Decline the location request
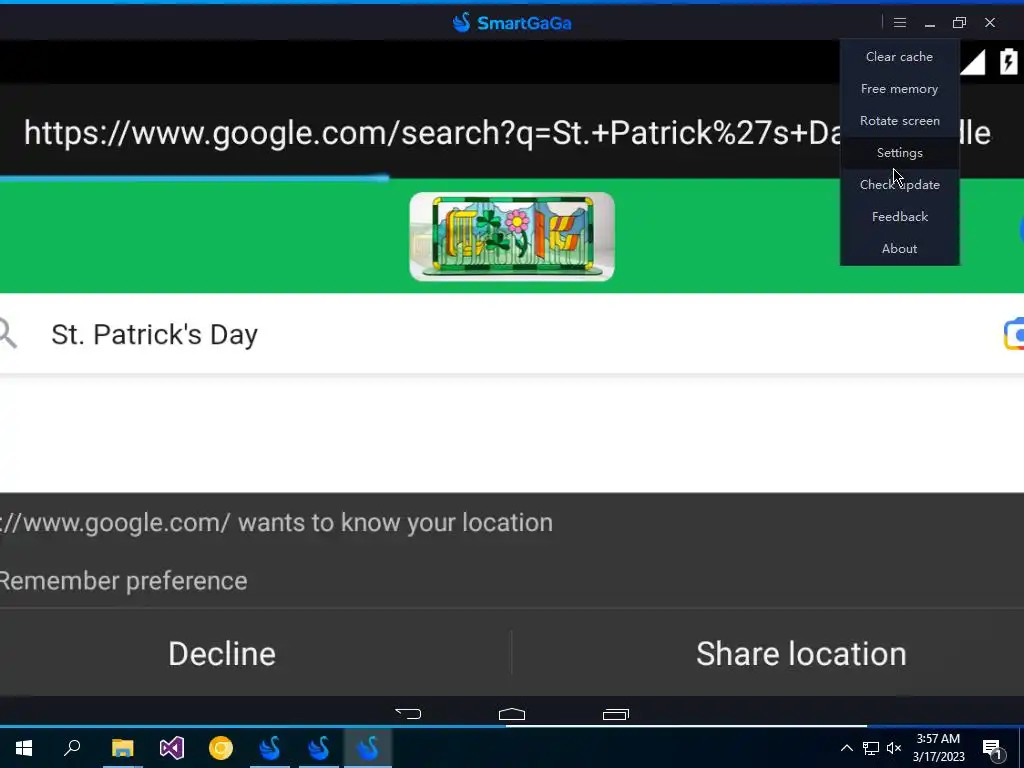 pyautogui.click(x=222, y=654)
